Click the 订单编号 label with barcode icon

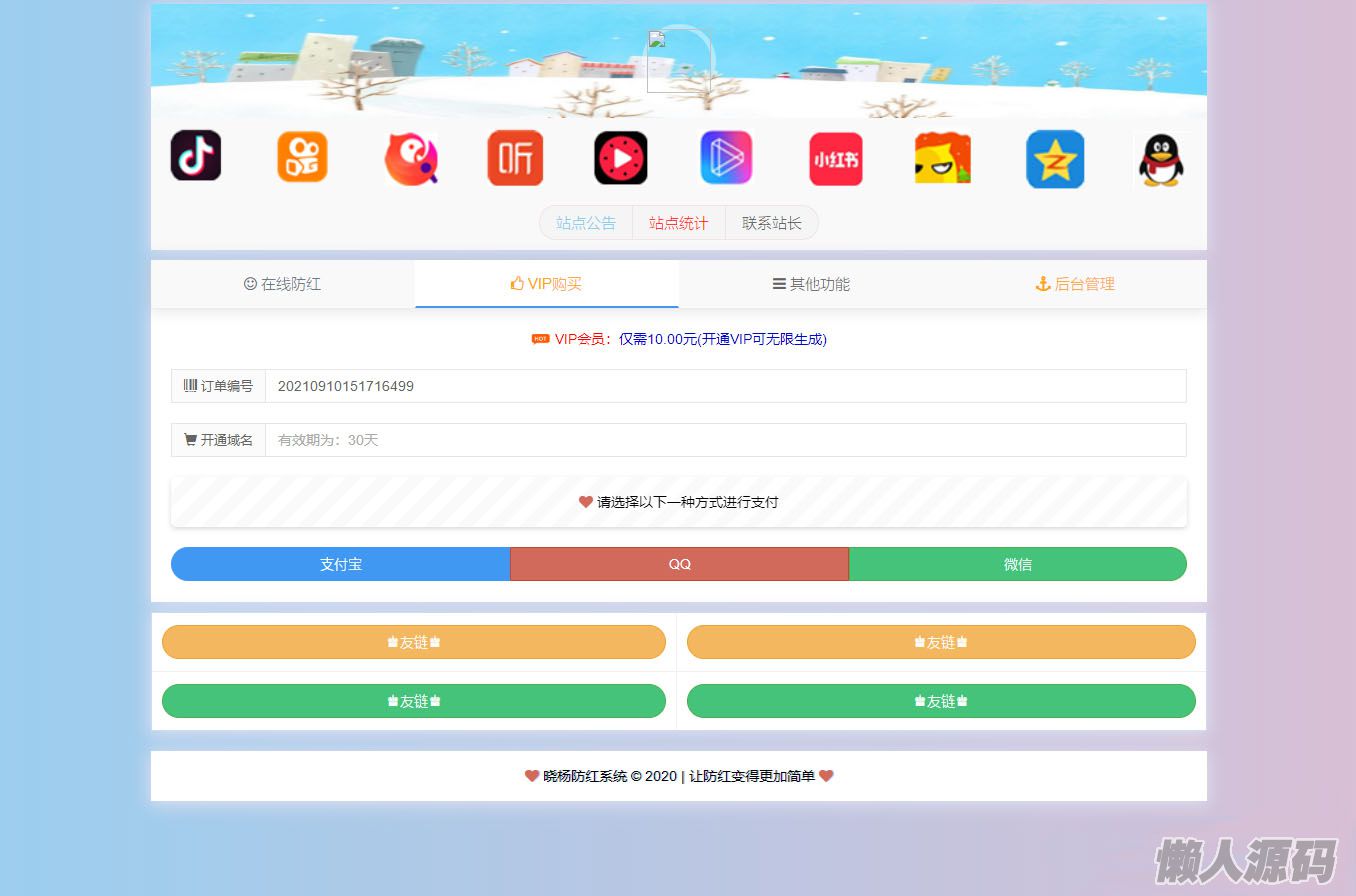[218, 386]
